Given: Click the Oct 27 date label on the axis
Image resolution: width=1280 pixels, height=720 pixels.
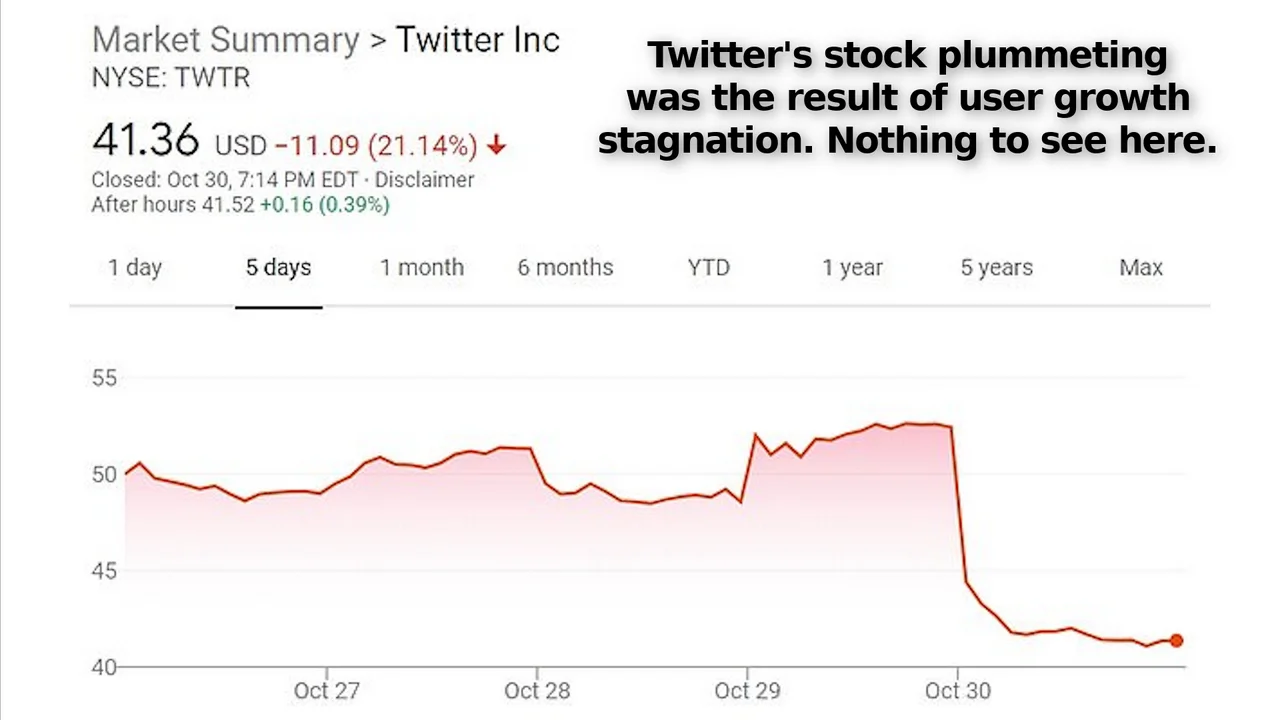Looking at the screenshot, I should coord(327,690).
